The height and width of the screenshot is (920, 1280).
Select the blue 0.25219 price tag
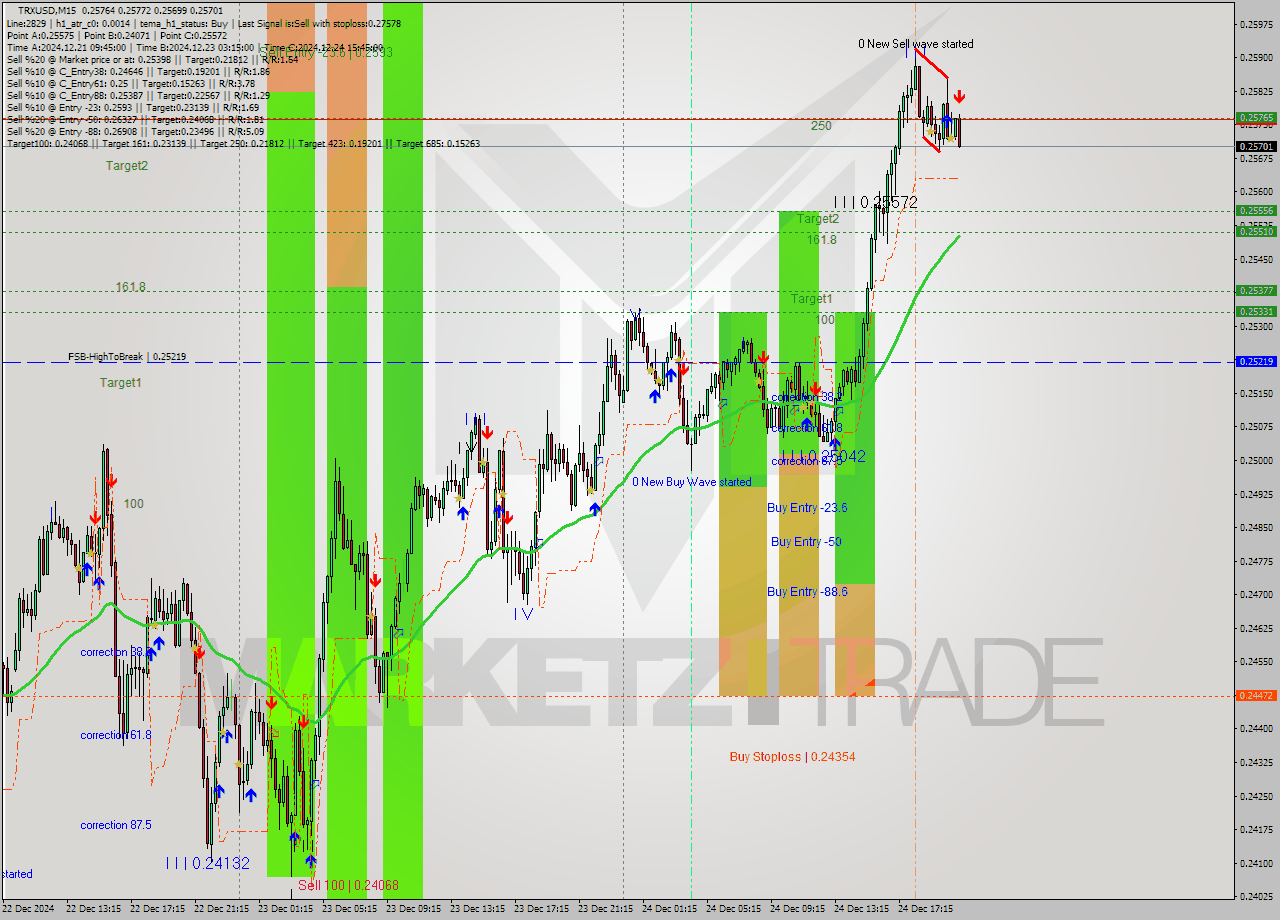1257,362
